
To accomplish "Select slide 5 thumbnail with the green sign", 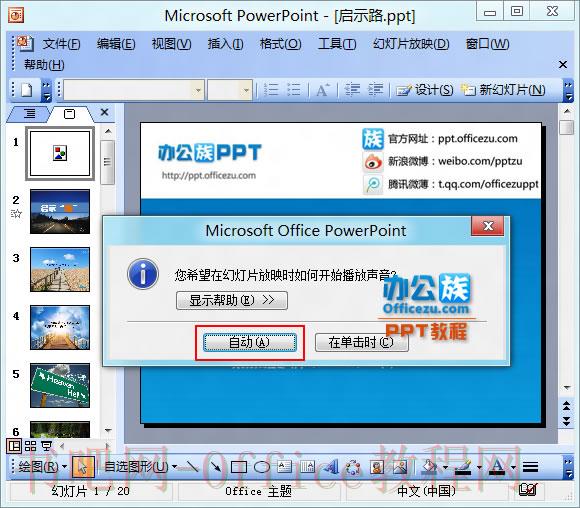I will coord(60,386).
